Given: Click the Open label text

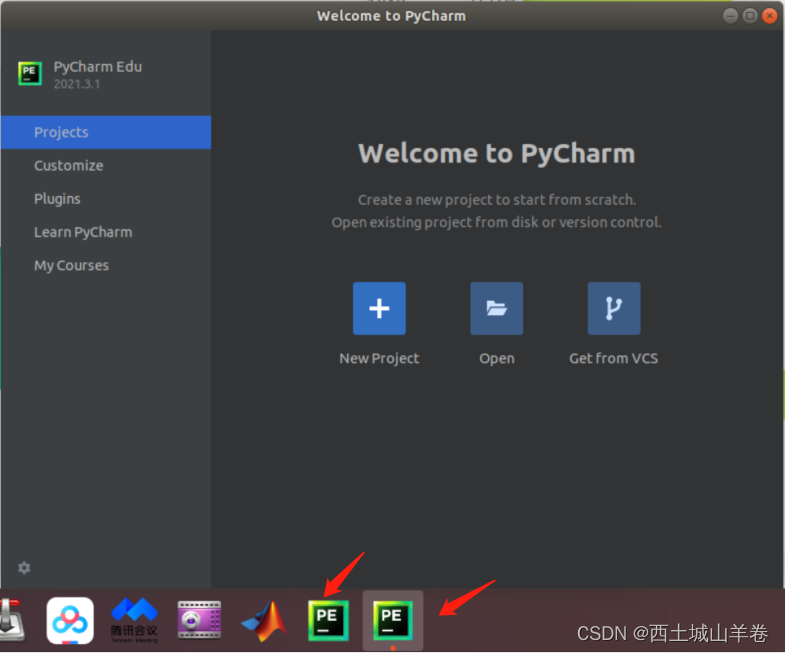Looking at the screenshot, I should (x=497, y=359).
